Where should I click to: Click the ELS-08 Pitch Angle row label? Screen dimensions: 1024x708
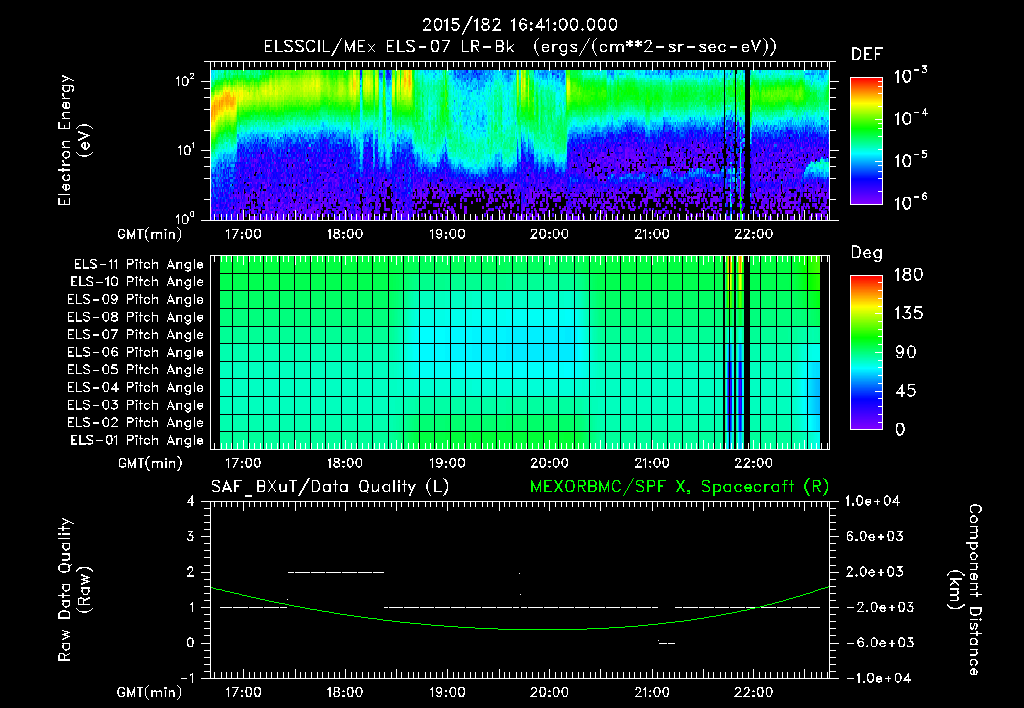tap(135, 317)
